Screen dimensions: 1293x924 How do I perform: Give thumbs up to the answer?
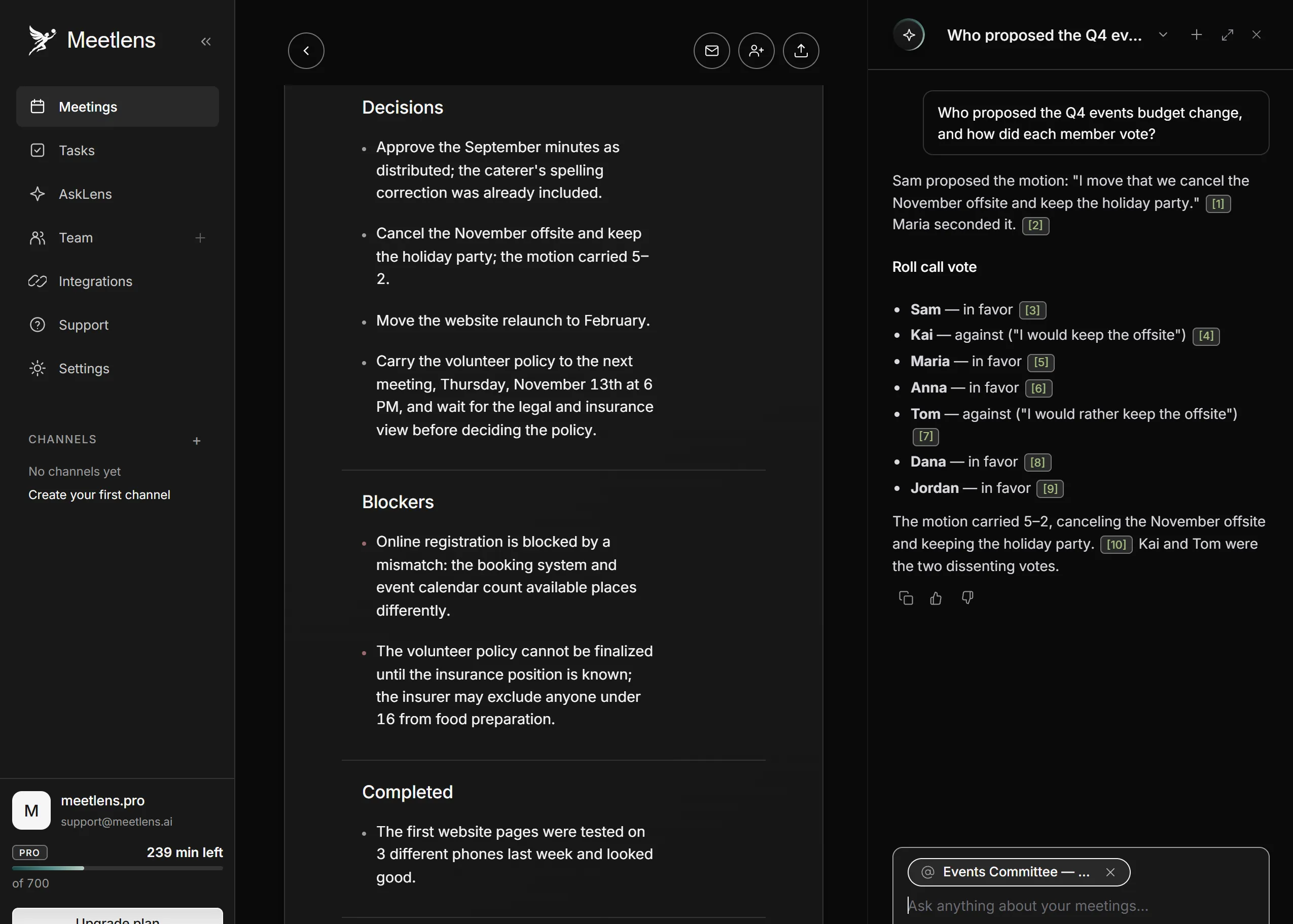(x=936, y=598)
